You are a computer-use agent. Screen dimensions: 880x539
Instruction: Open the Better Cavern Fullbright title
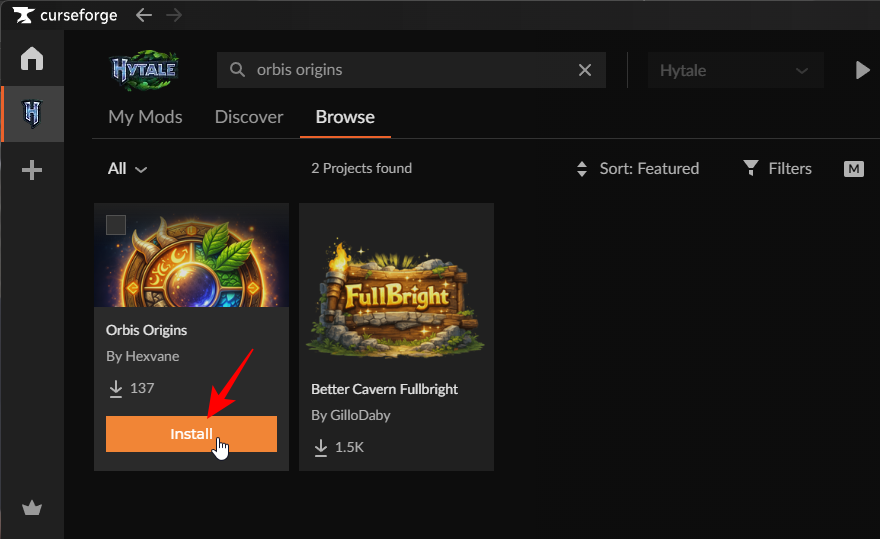click(x=384, y=389)
